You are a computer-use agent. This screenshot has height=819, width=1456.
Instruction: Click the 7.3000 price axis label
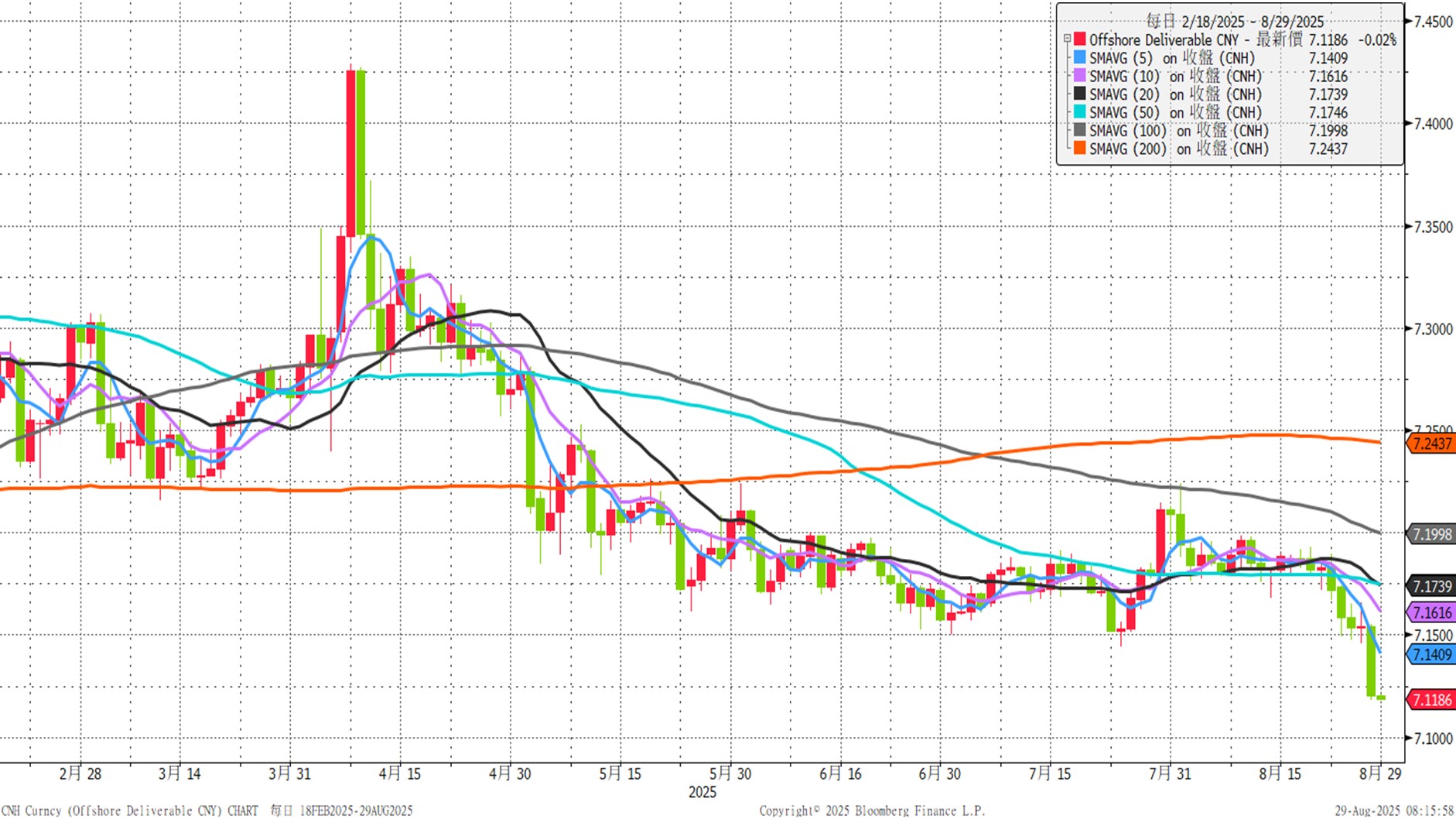[1434, 329]
